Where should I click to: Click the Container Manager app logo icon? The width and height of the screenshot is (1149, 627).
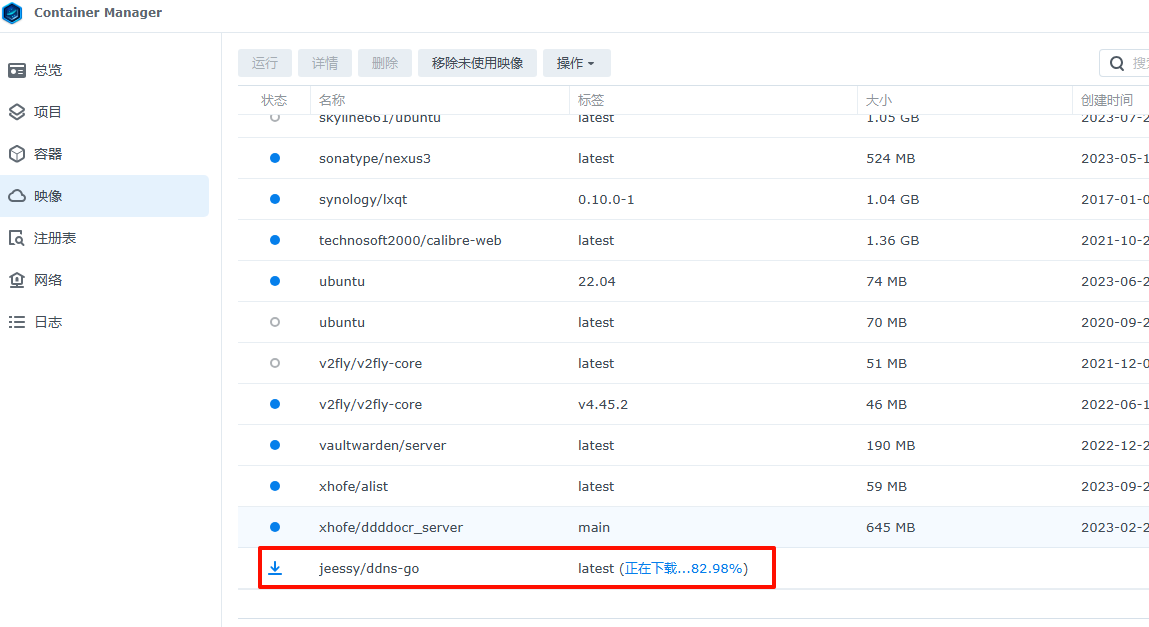[x=13, y=13]
